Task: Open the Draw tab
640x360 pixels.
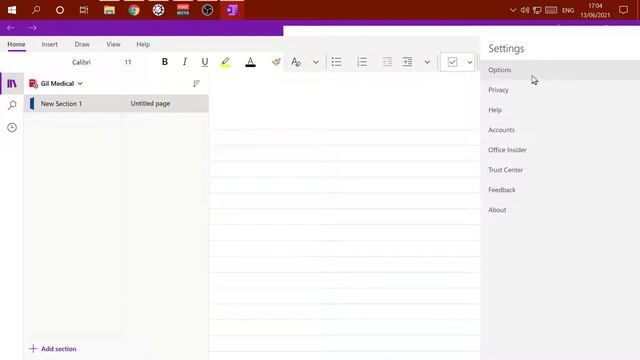Action: [x=82, y=44]
